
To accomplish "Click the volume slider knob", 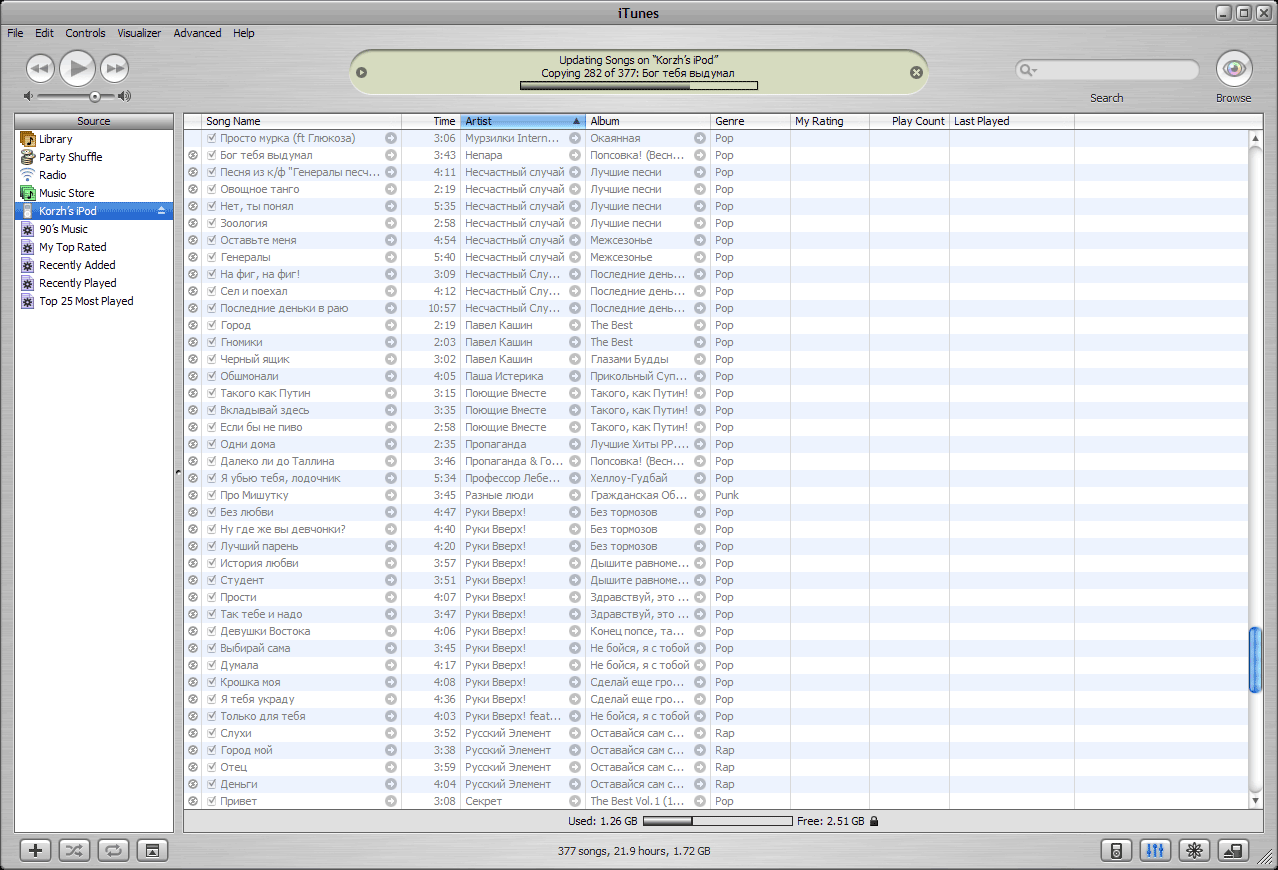I will [x=94, y=97].
